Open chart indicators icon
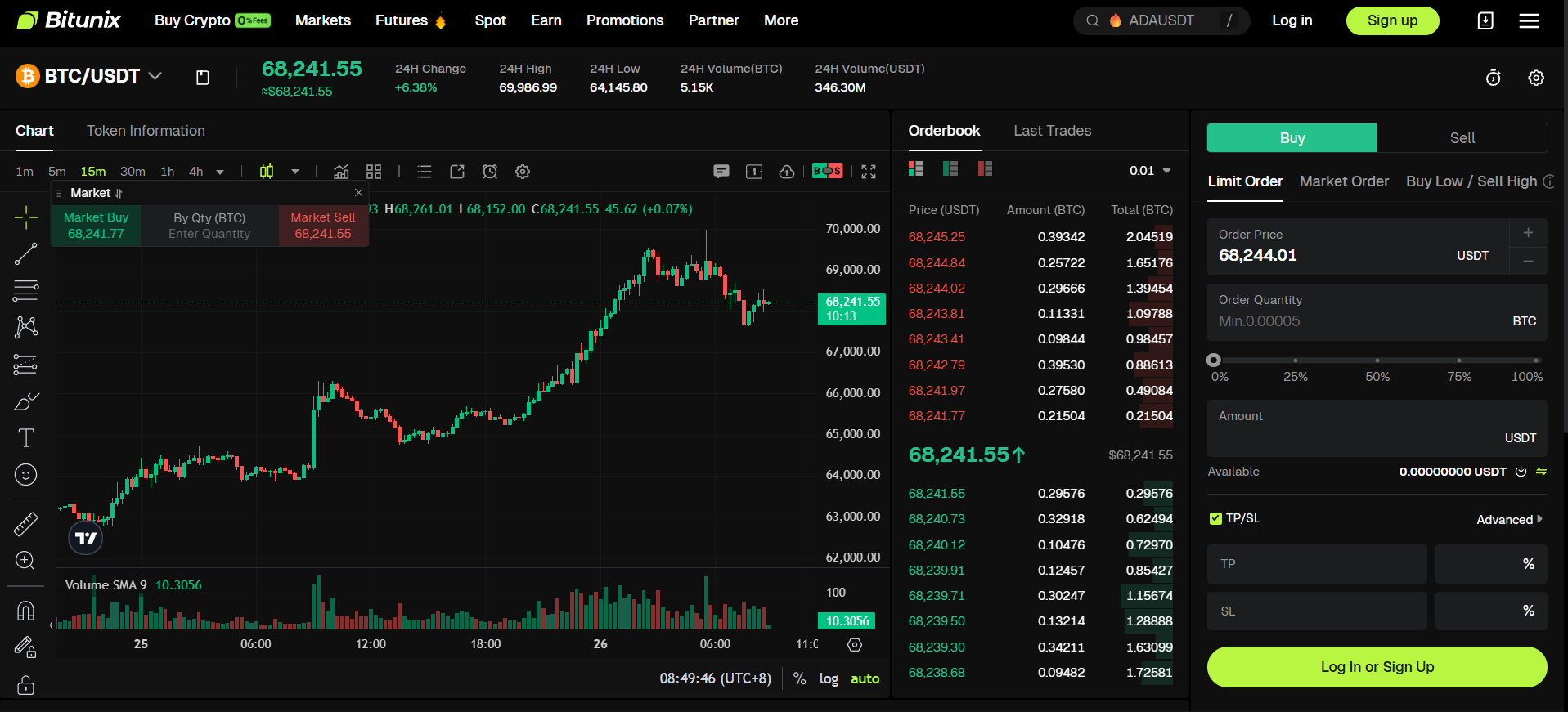Screen dimensions: 1568x712 [x=341, y=172]
